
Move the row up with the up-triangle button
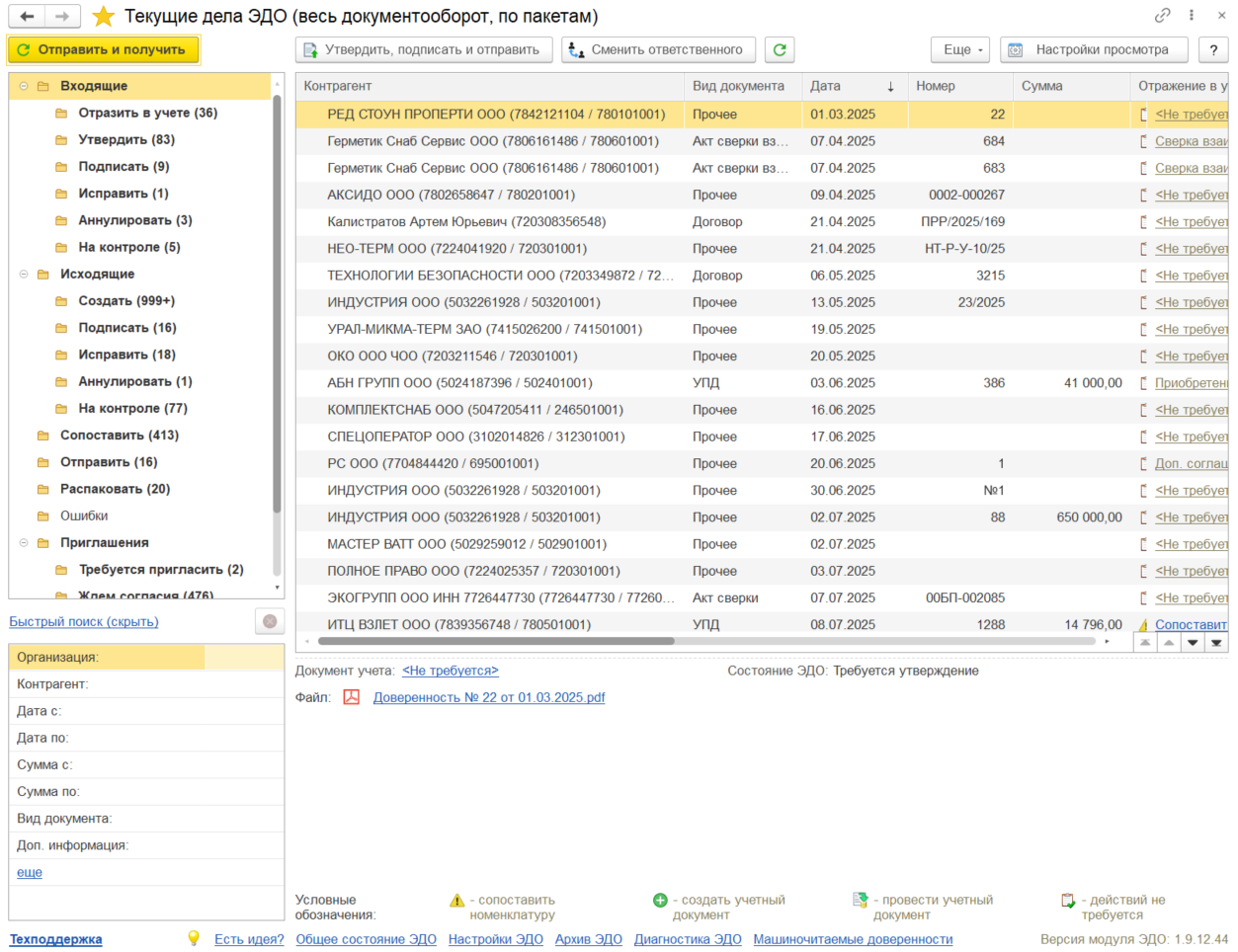click(1169, 642)
